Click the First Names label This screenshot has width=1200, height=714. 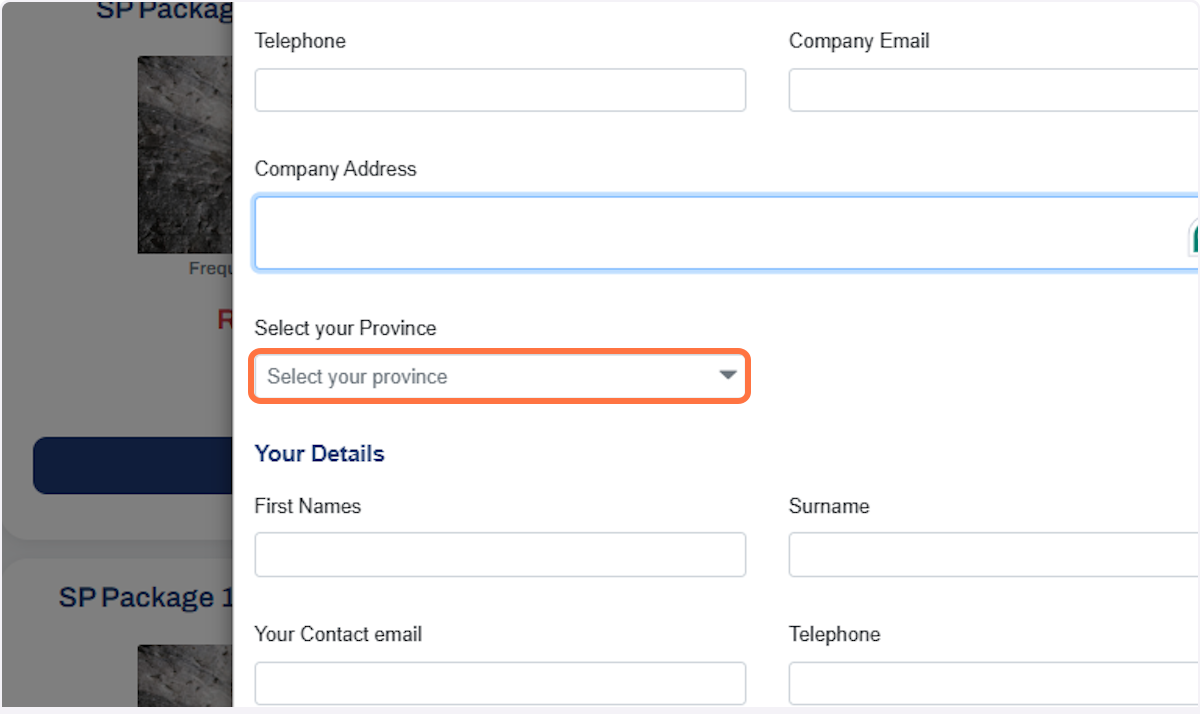click(x=307, y=506)
